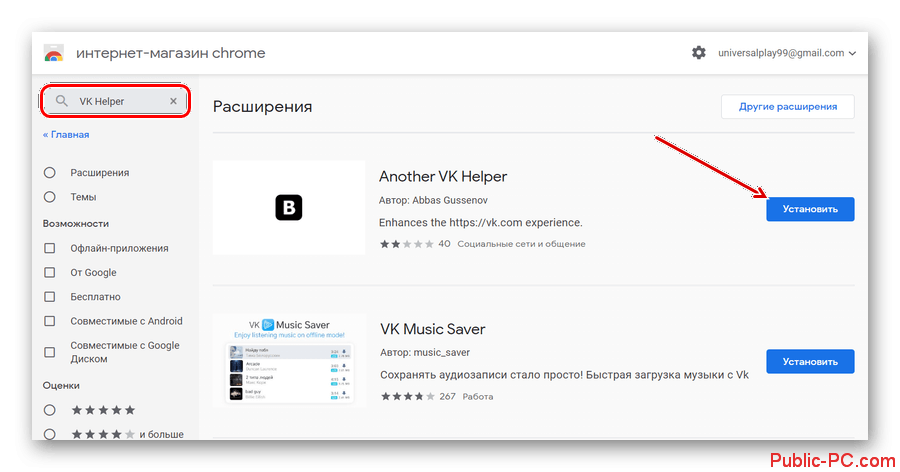Image resolution: width=900 pixels, height=472 pixels.
Task: Tick the Бесплатно checkbox
Action: (x=50, y=297)
